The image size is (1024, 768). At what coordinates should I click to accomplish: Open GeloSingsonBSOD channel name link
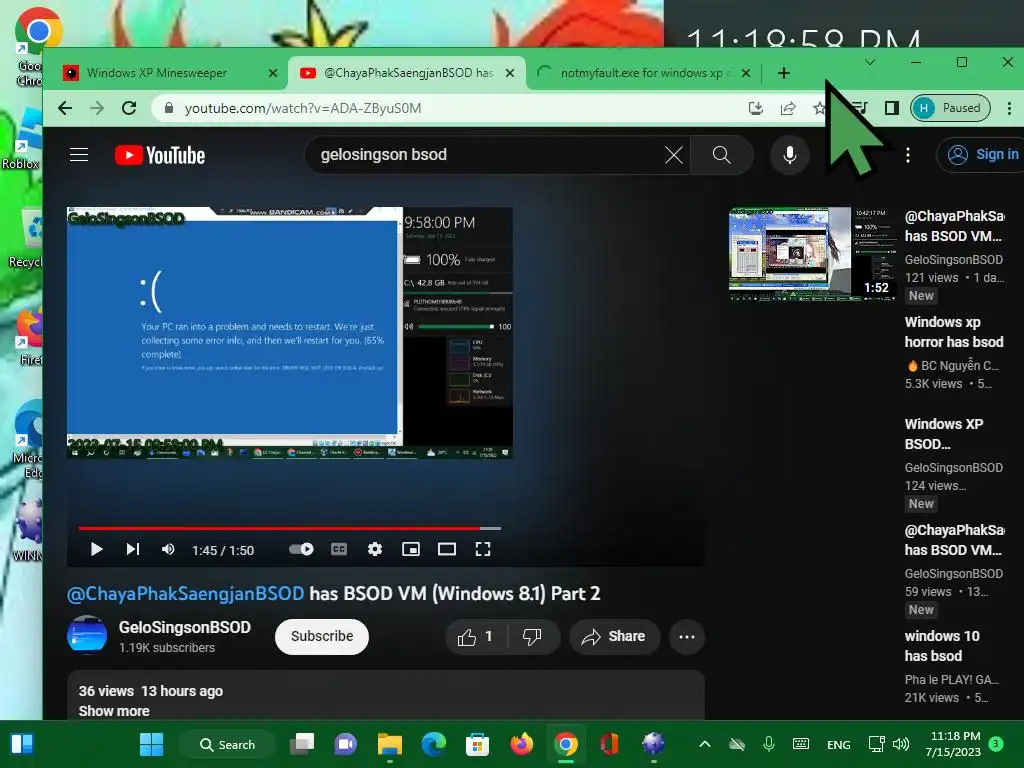click(x=185, y=627)
